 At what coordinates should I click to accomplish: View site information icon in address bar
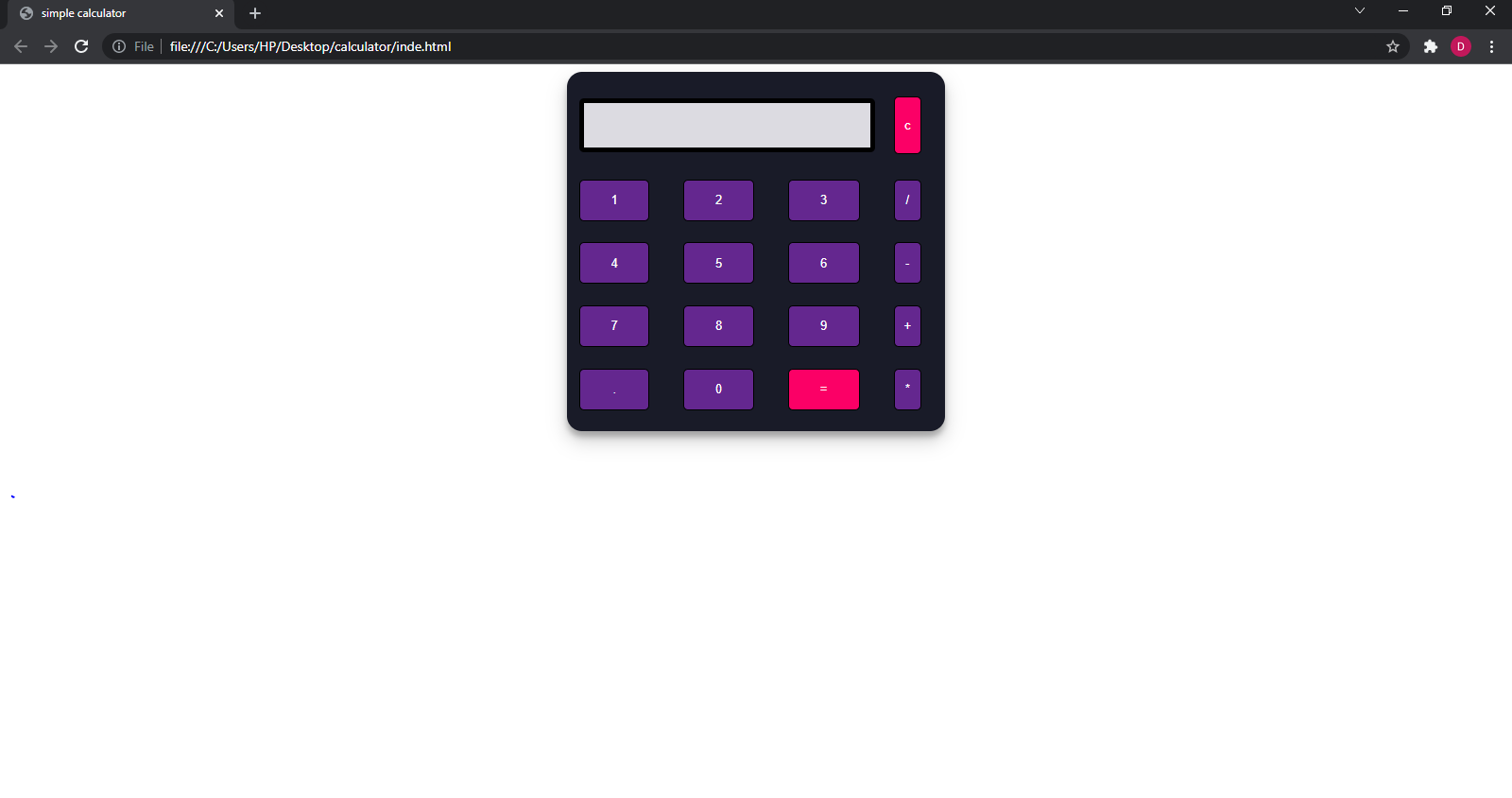coord(119,46)
